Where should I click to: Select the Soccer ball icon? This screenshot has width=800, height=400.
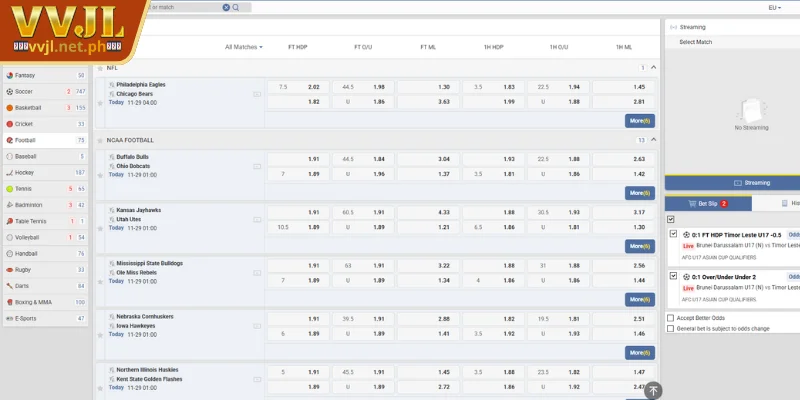tap(9, 92)
